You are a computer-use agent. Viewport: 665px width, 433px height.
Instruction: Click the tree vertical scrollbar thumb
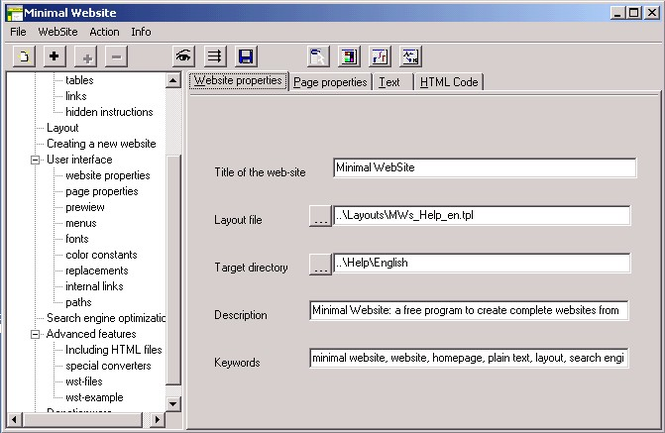[173, 270]
